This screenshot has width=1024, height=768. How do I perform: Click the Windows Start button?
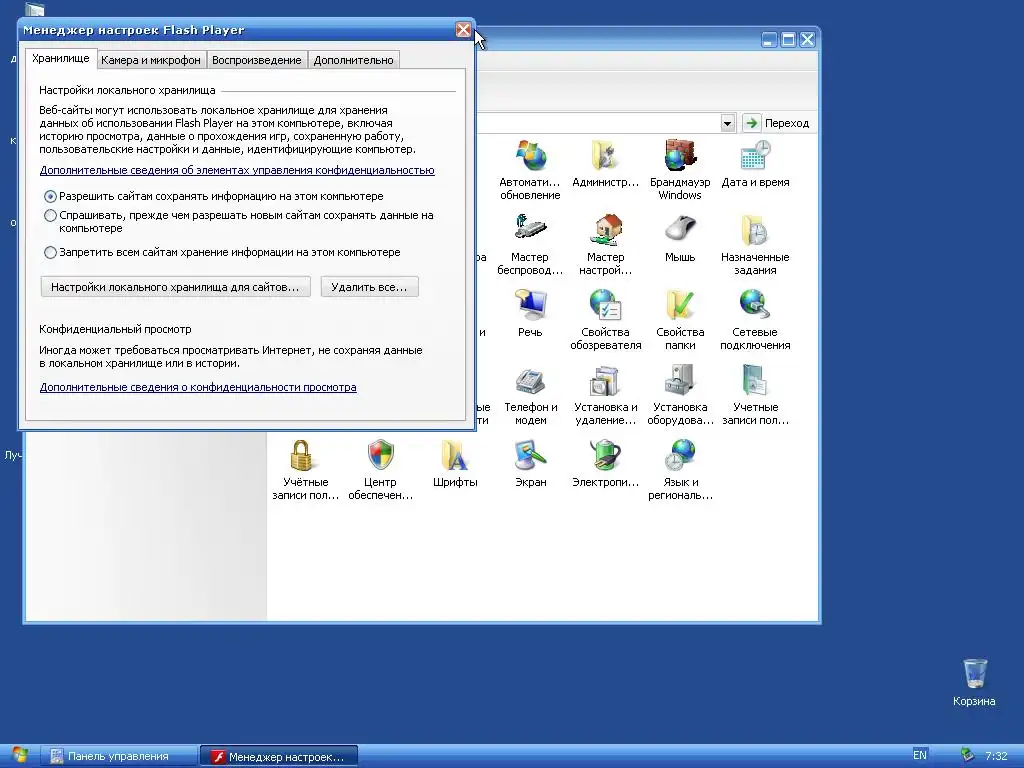(x=18, y=756)
